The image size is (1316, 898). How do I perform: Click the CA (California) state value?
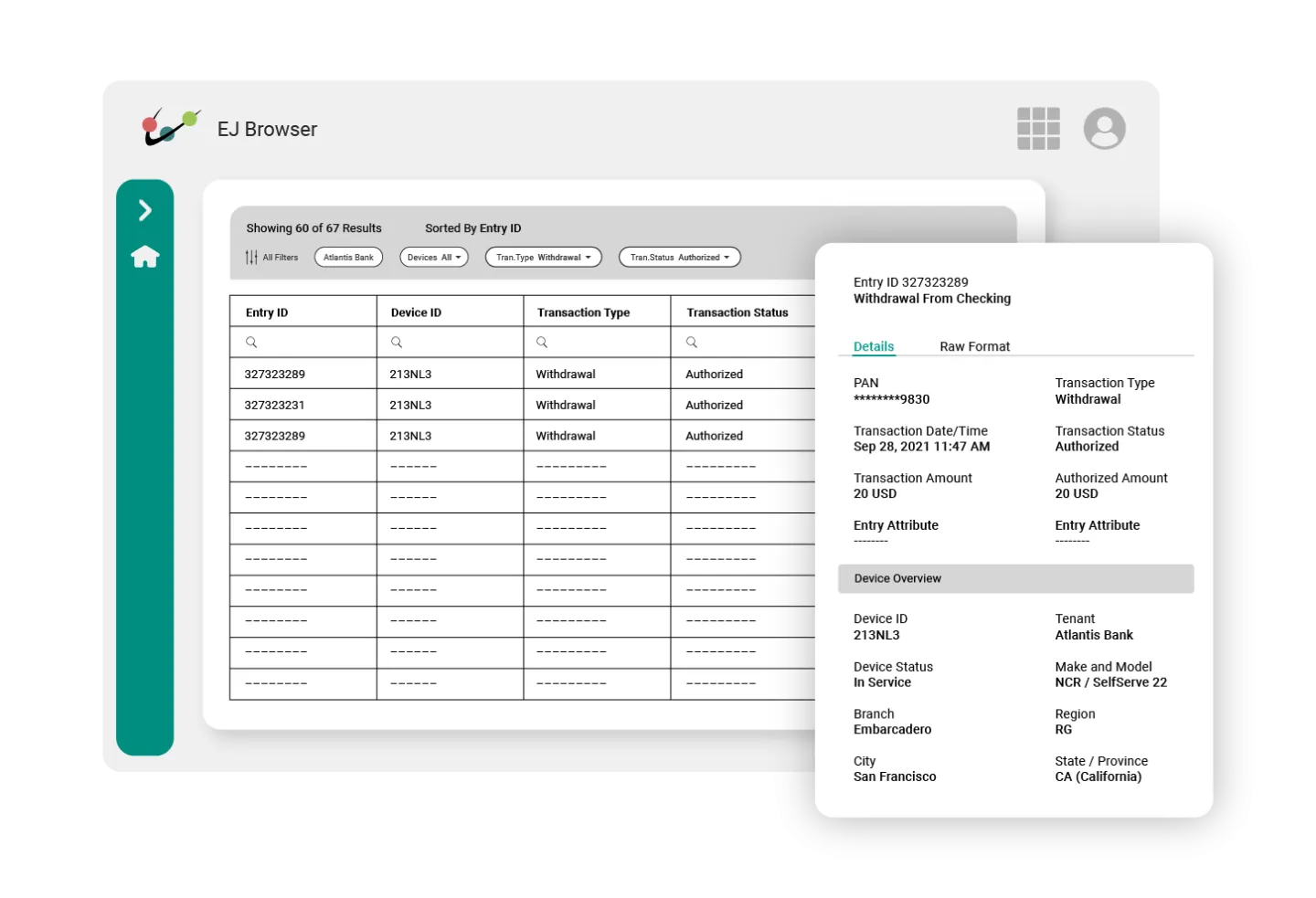point(1098,777)
